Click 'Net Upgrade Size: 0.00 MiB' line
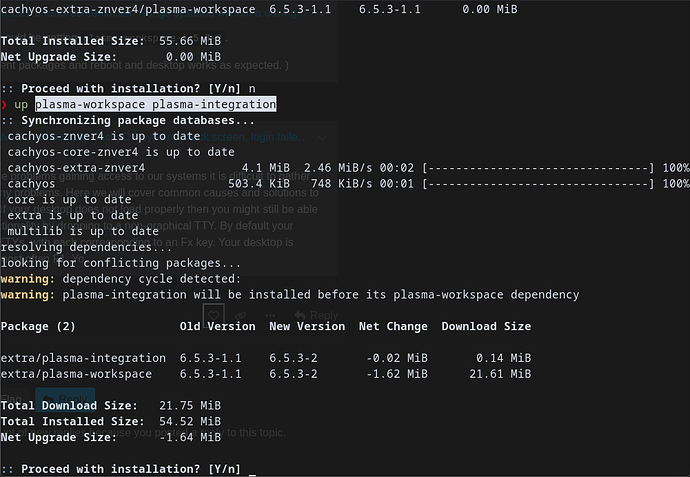 111,57
